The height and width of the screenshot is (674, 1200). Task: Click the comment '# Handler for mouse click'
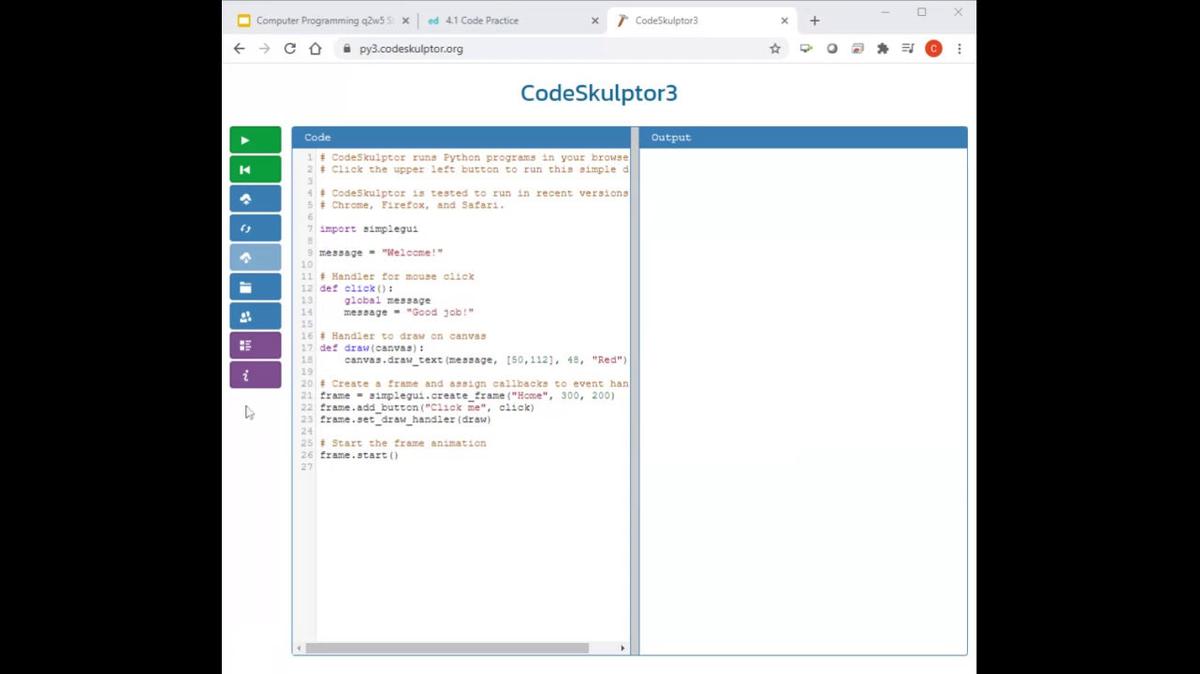tap(397, 277)
